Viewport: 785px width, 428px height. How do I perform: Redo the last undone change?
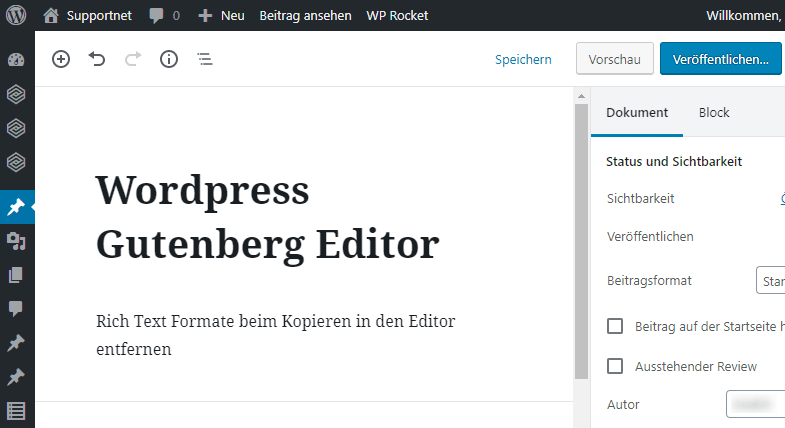(x=133, y=59)
